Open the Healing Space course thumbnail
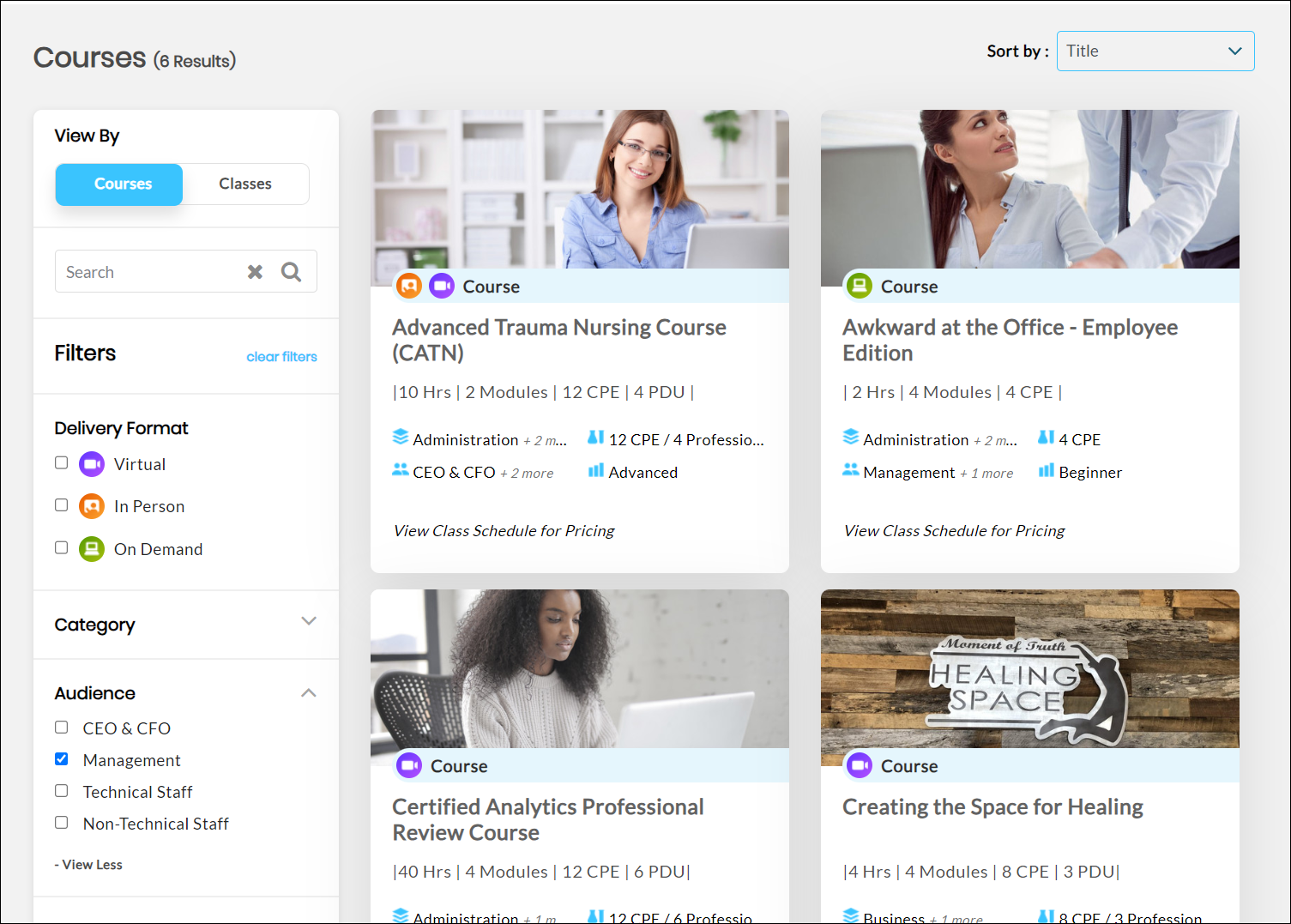Viewport: 1291px width, 924px height. click(x=1029, y=668)
